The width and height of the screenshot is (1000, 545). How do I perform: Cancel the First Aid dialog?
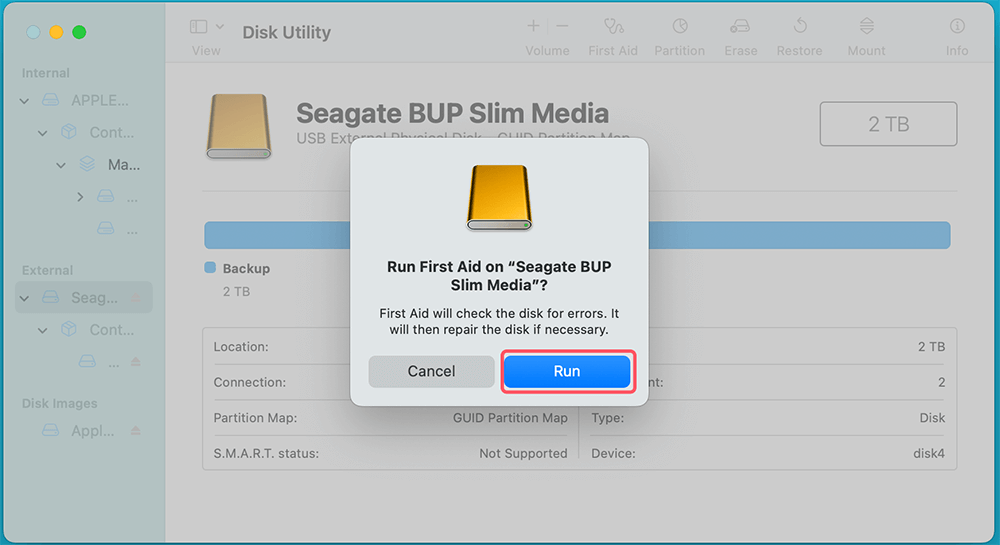click(x=431, y=371)
